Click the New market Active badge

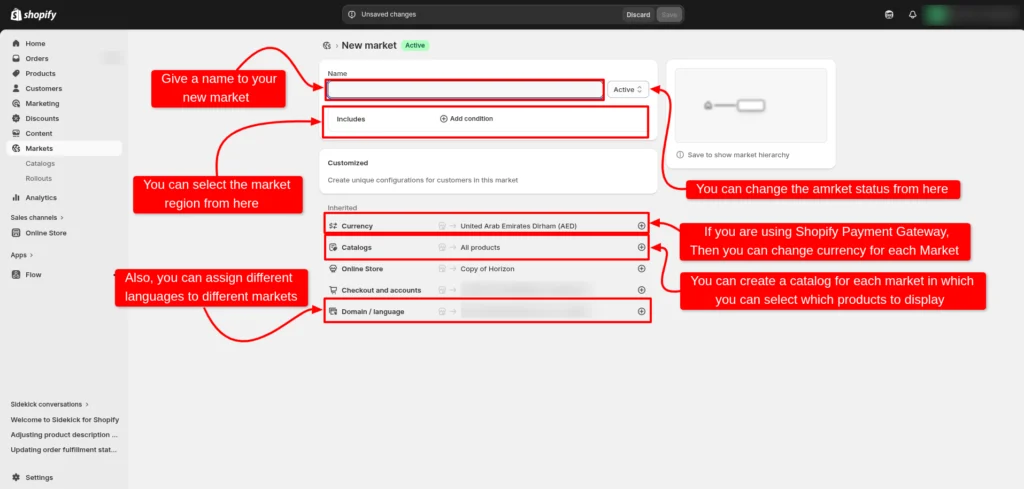tap(415, 46)
